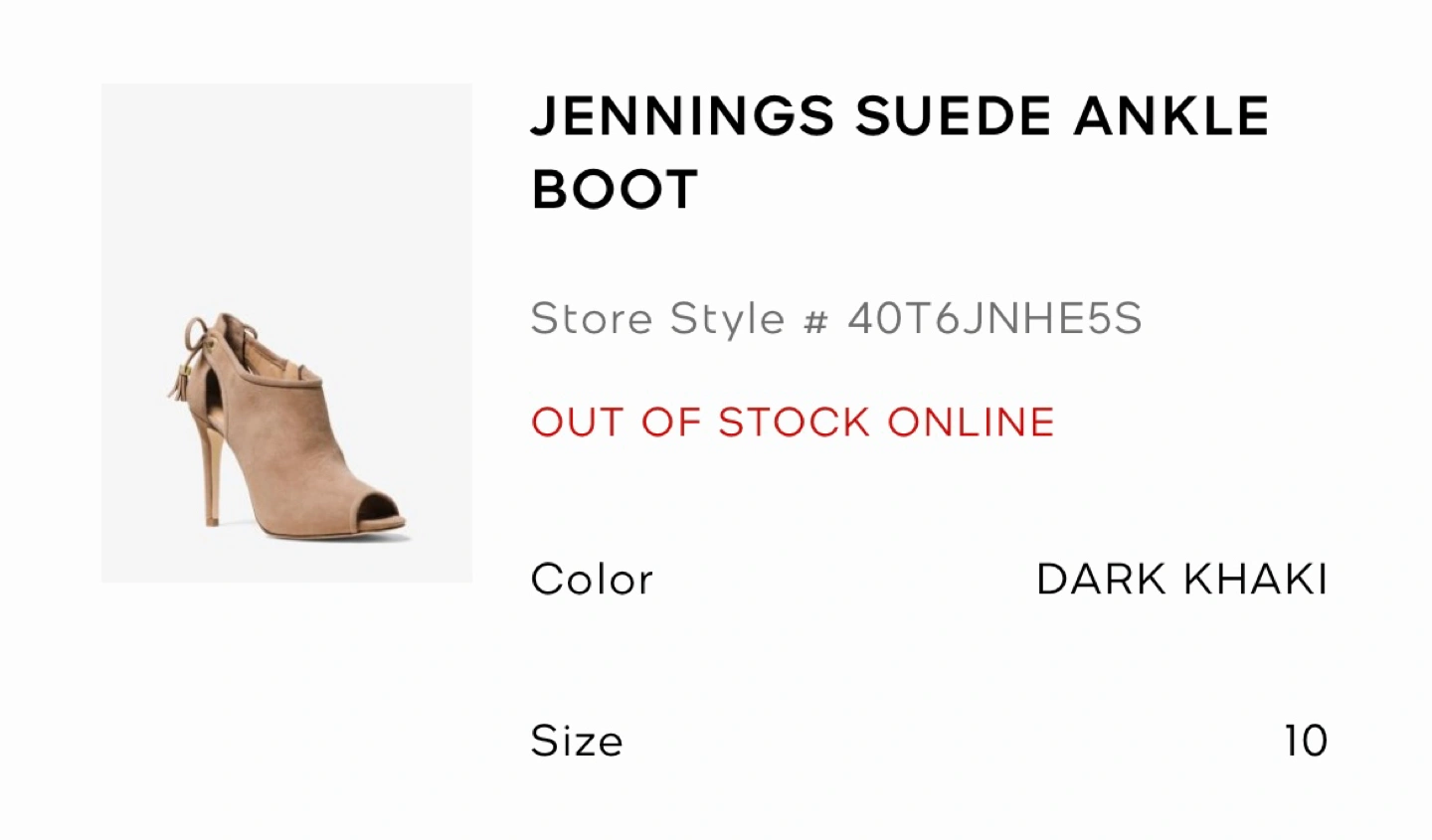Click the Size row label
1432x840 pixels.
pos(577,742)
